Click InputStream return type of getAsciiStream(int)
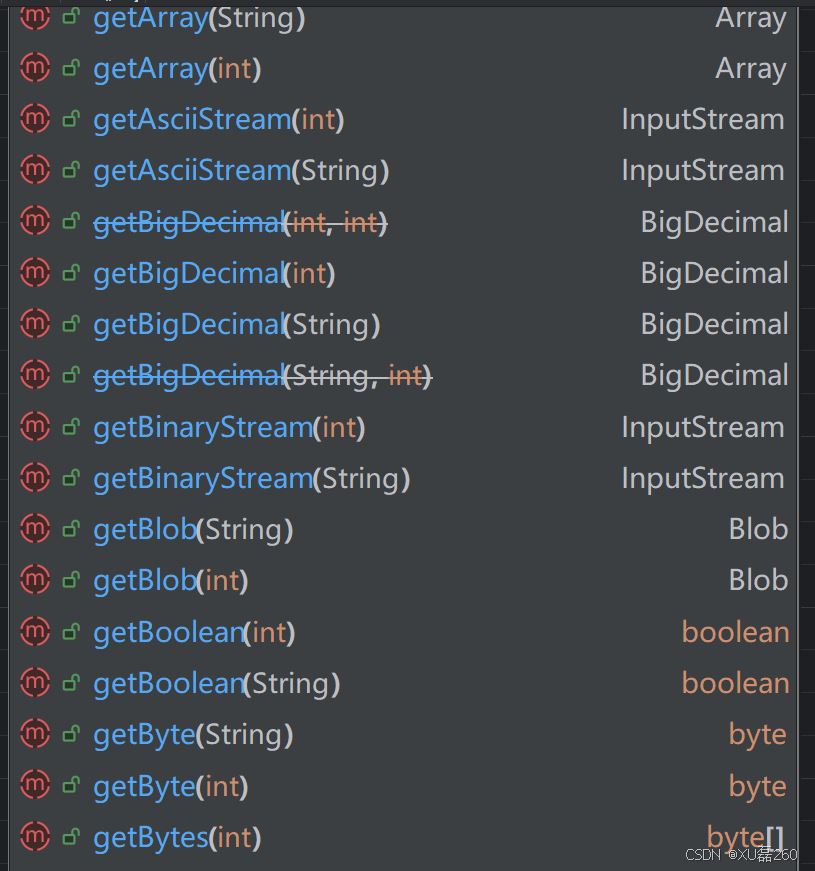The width and height of the screenshot is (815, 871). pyautogui.click(x=703, y=119)
